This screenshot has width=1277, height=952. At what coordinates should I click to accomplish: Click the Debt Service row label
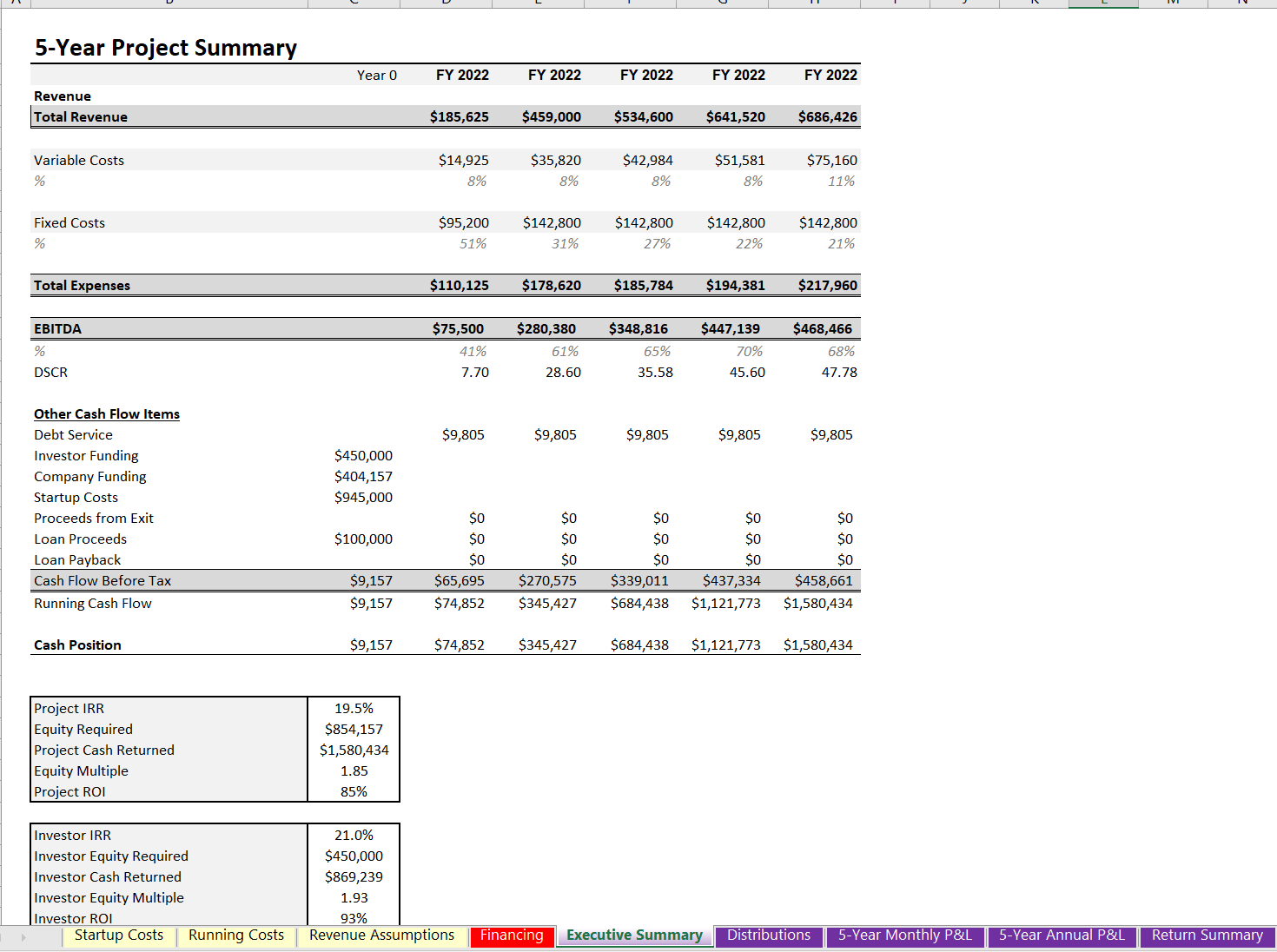(x=73, y=435)
